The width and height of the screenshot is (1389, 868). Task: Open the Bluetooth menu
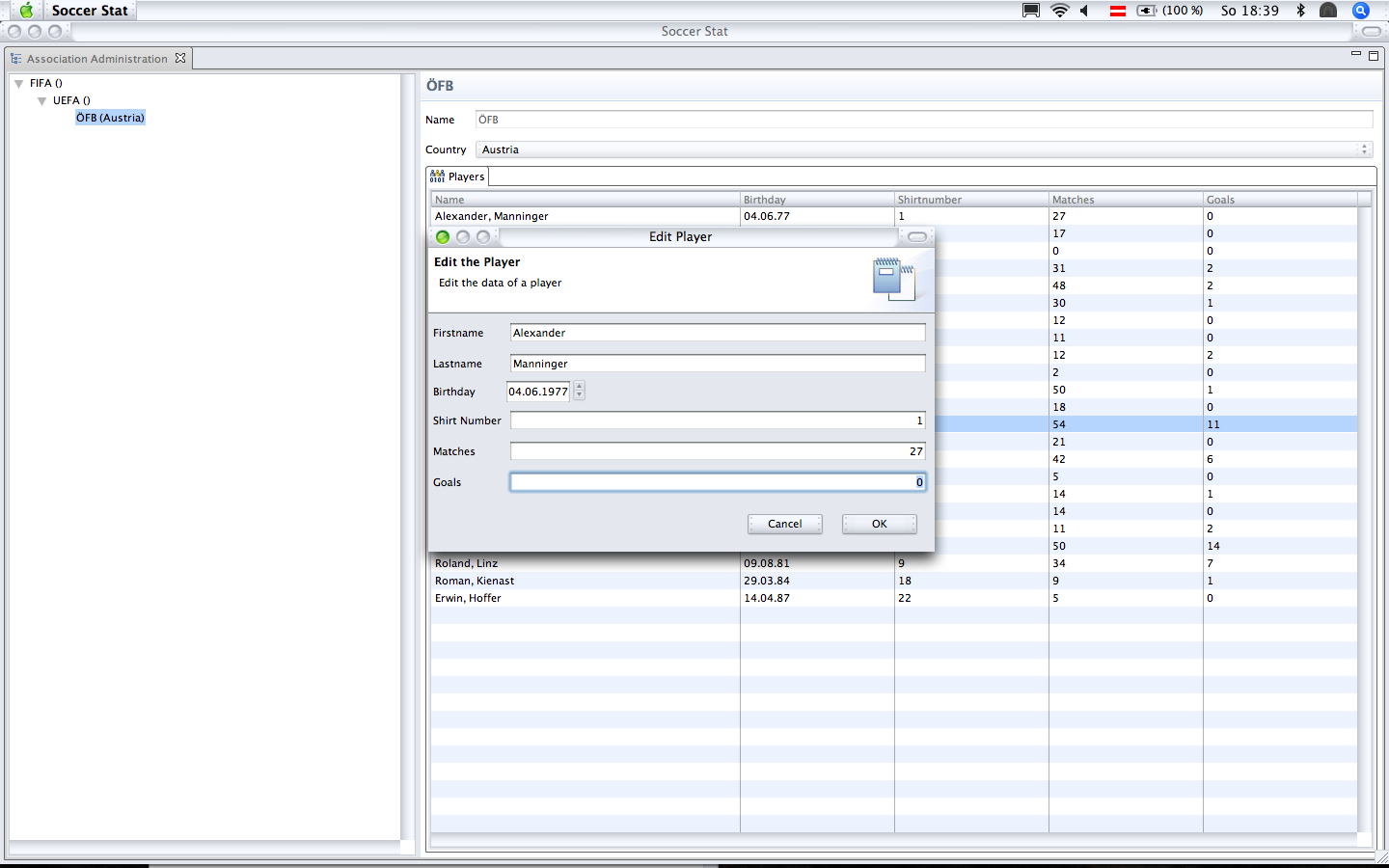point(1300,11)
